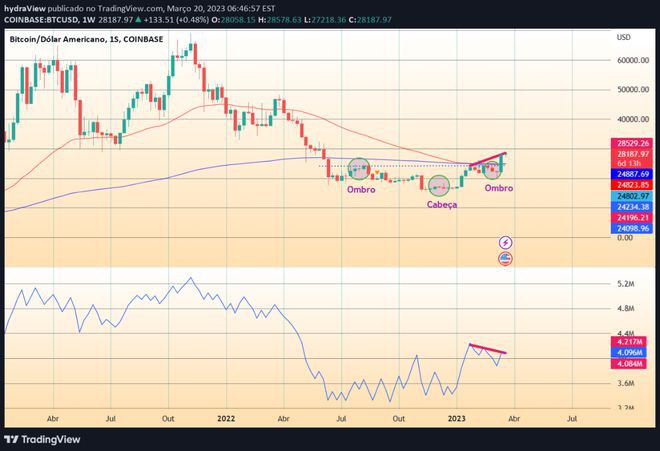Click the green circle above left Ombro
Screen dimensions: 660x451
(x=359, y=169)
